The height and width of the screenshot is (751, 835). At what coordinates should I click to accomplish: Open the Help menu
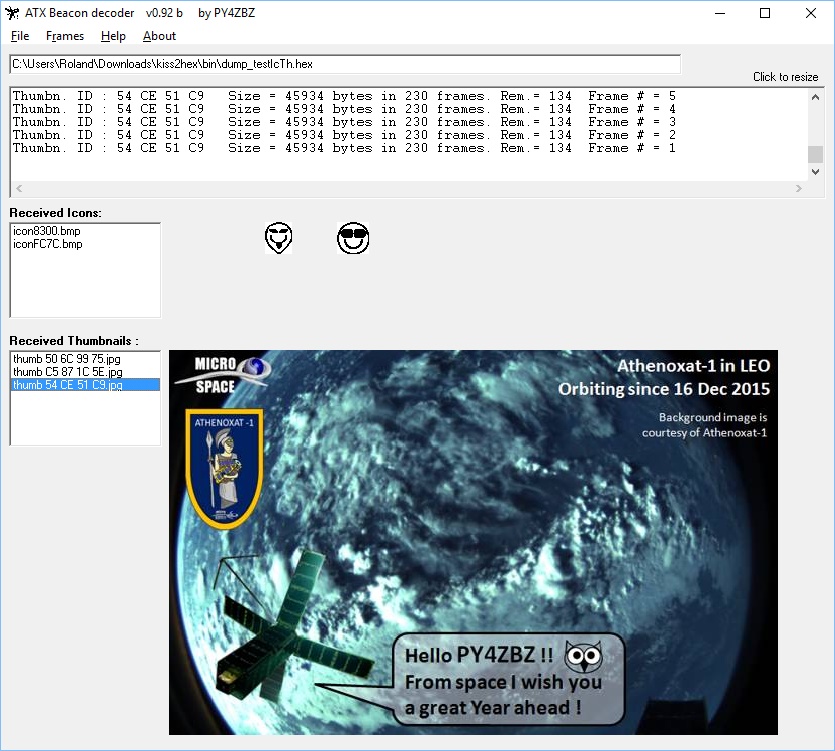pyautogui.click(x=113, y=36)
